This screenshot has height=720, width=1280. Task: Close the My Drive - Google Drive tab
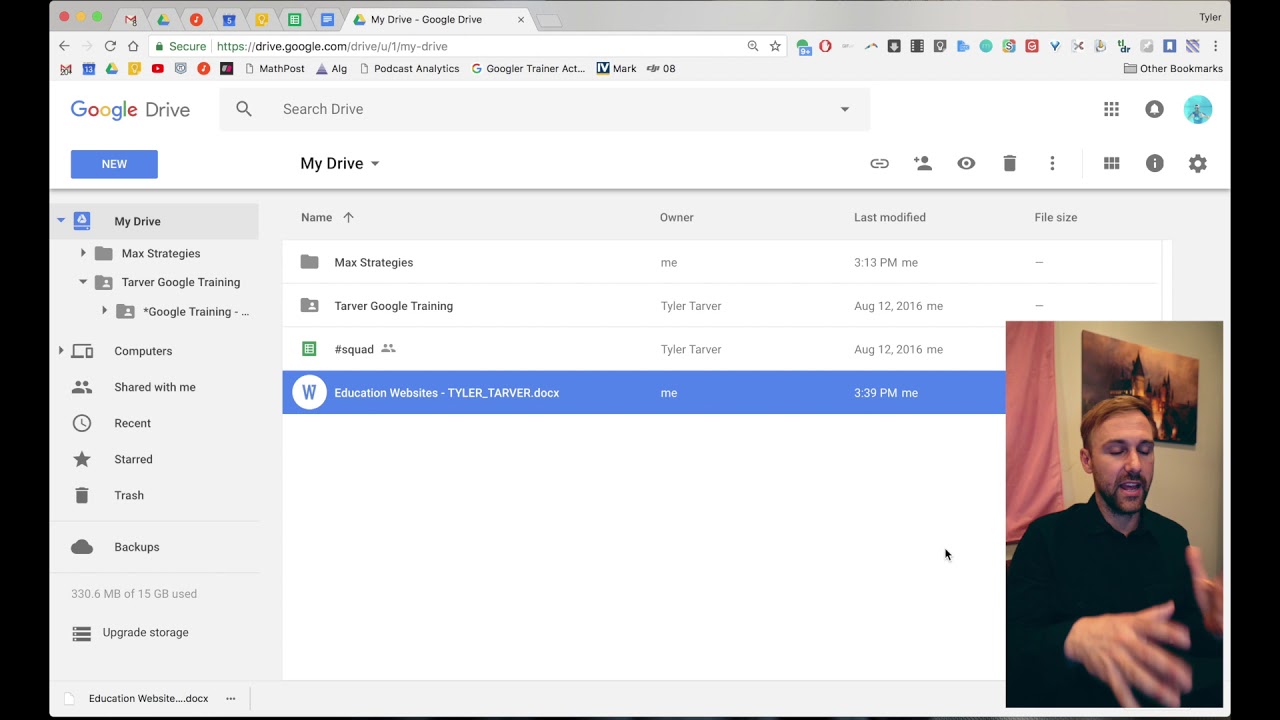tap(520, 19)
